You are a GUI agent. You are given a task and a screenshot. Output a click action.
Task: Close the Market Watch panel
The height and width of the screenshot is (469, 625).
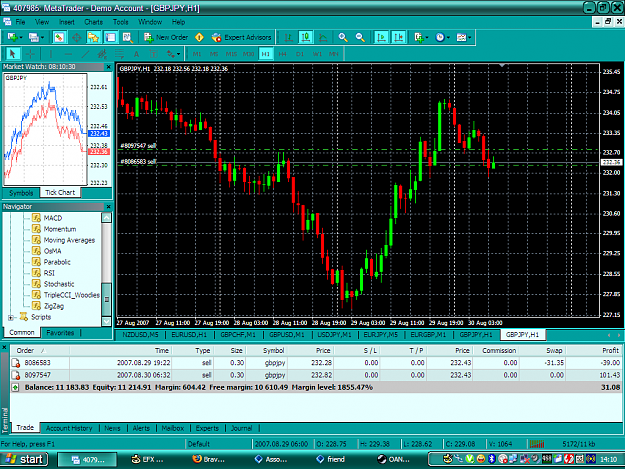tap(108, 67)
